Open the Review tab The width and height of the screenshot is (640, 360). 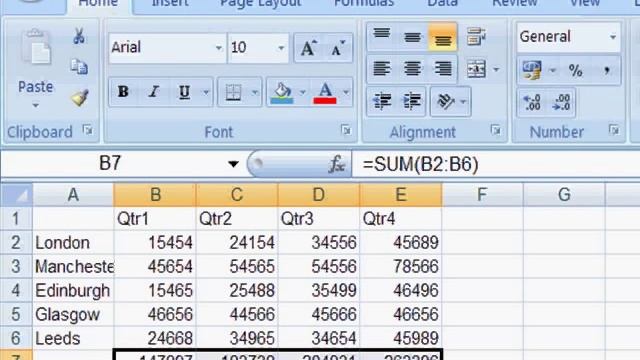click(x=514, y=4)
